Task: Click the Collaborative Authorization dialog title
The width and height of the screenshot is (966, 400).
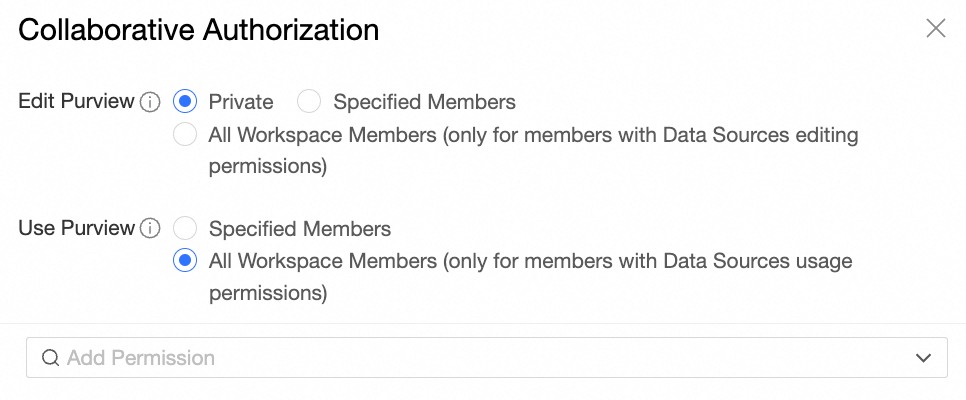Action: pyautogui.click(x=198, y=30)
